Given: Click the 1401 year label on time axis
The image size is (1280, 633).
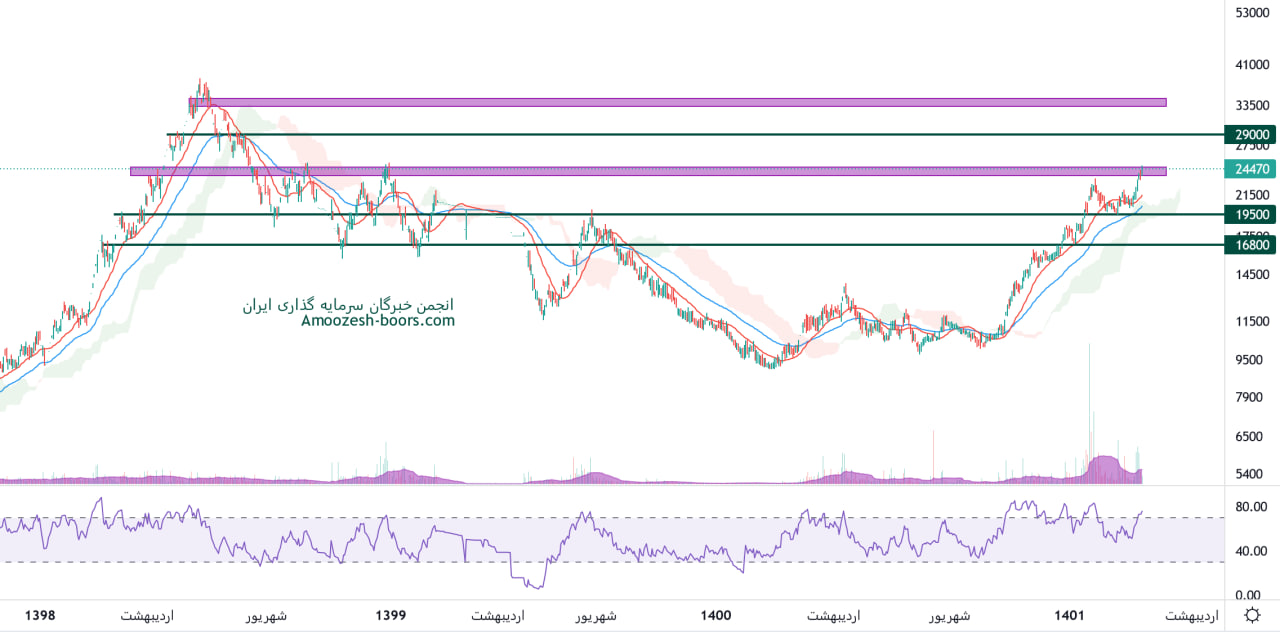Looking at the screenshot, I should point(1068,616).
